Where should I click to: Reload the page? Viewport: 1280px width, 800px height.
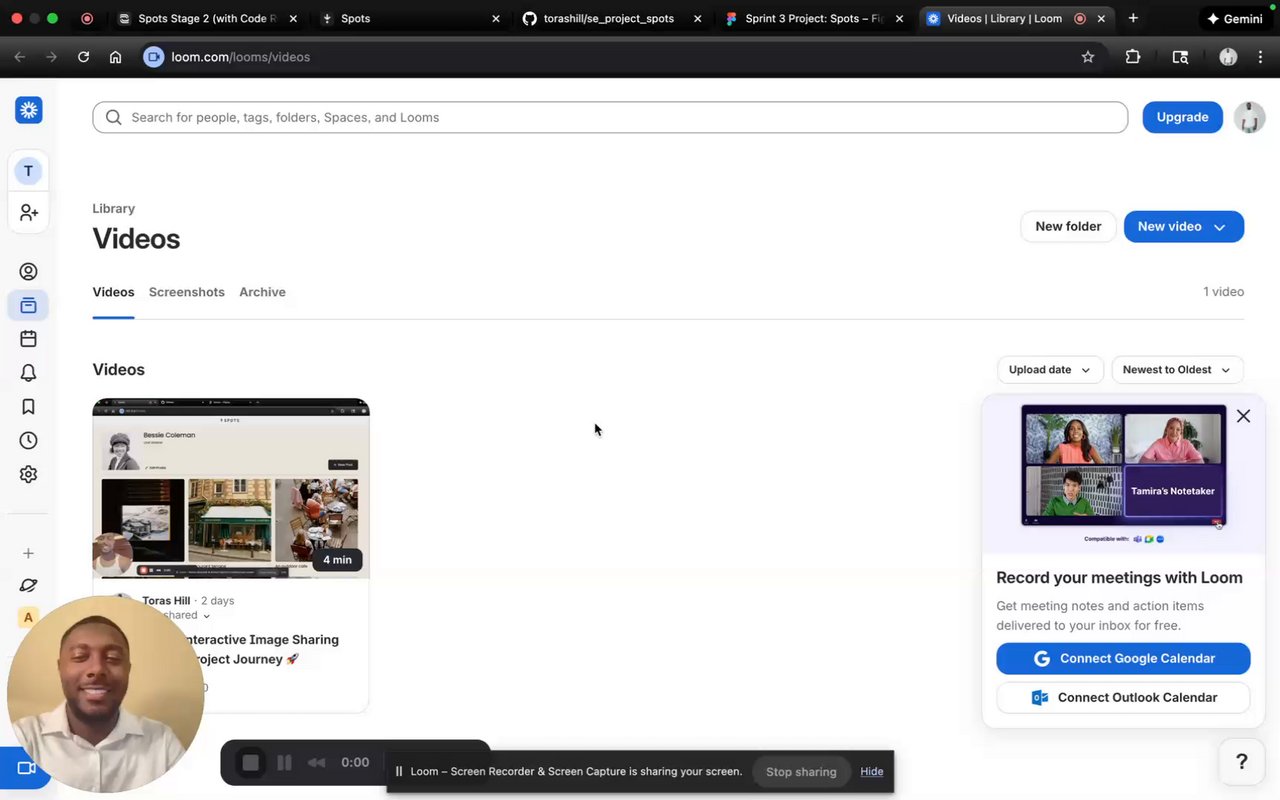tap(83, 57)
